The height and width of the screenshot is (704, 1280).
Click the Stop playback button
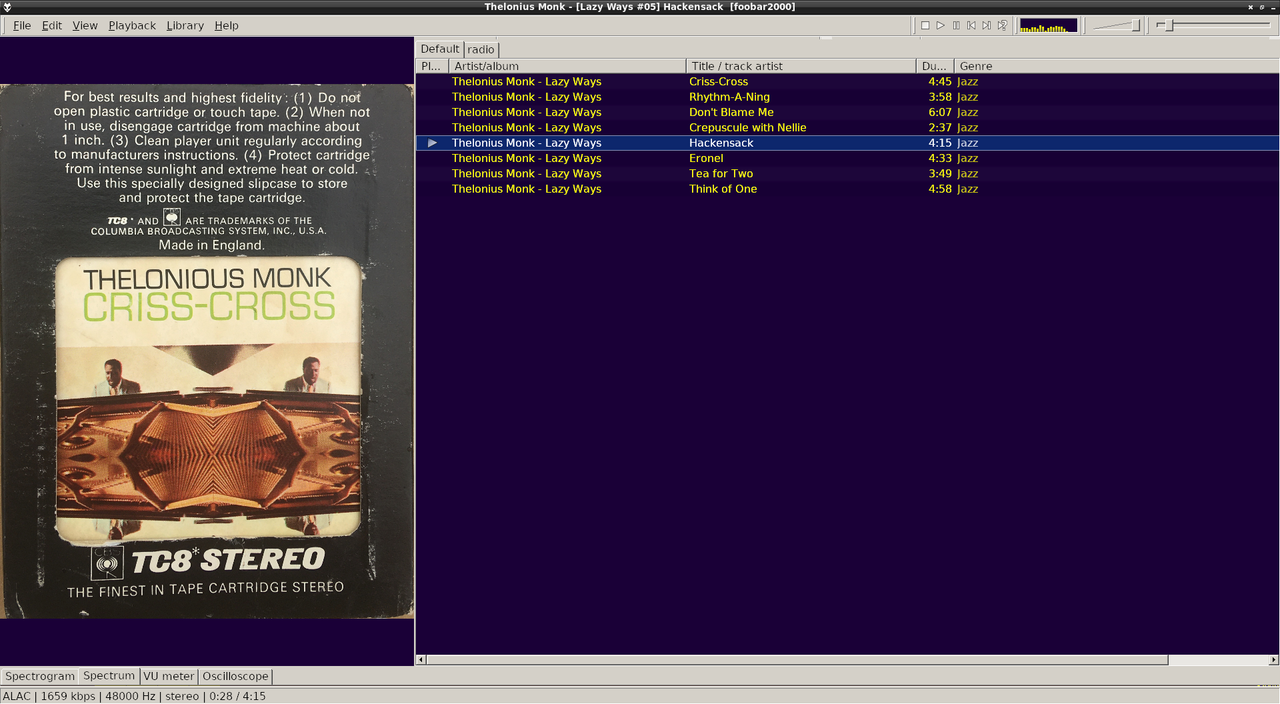point(925,25)
